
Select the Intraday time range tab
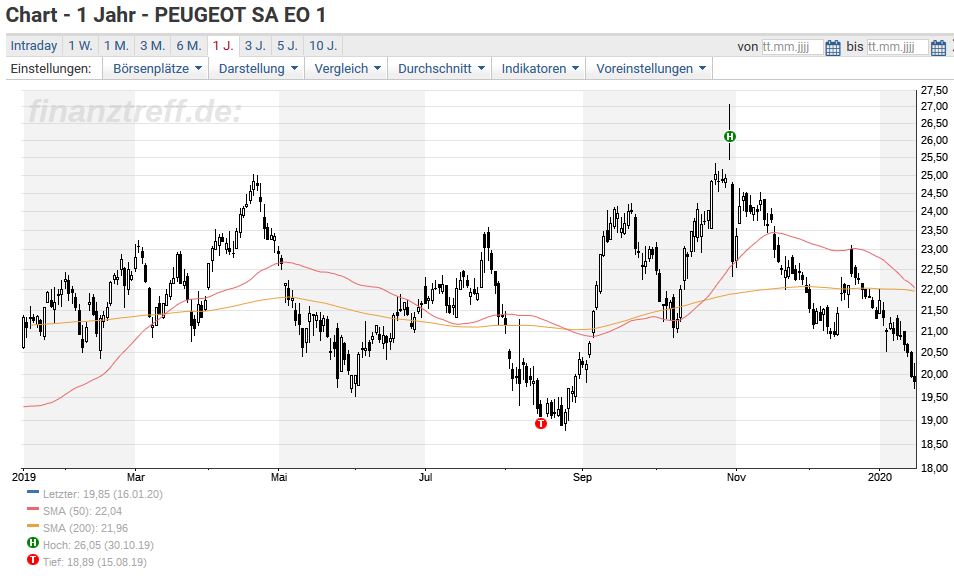tap(34, 46)
